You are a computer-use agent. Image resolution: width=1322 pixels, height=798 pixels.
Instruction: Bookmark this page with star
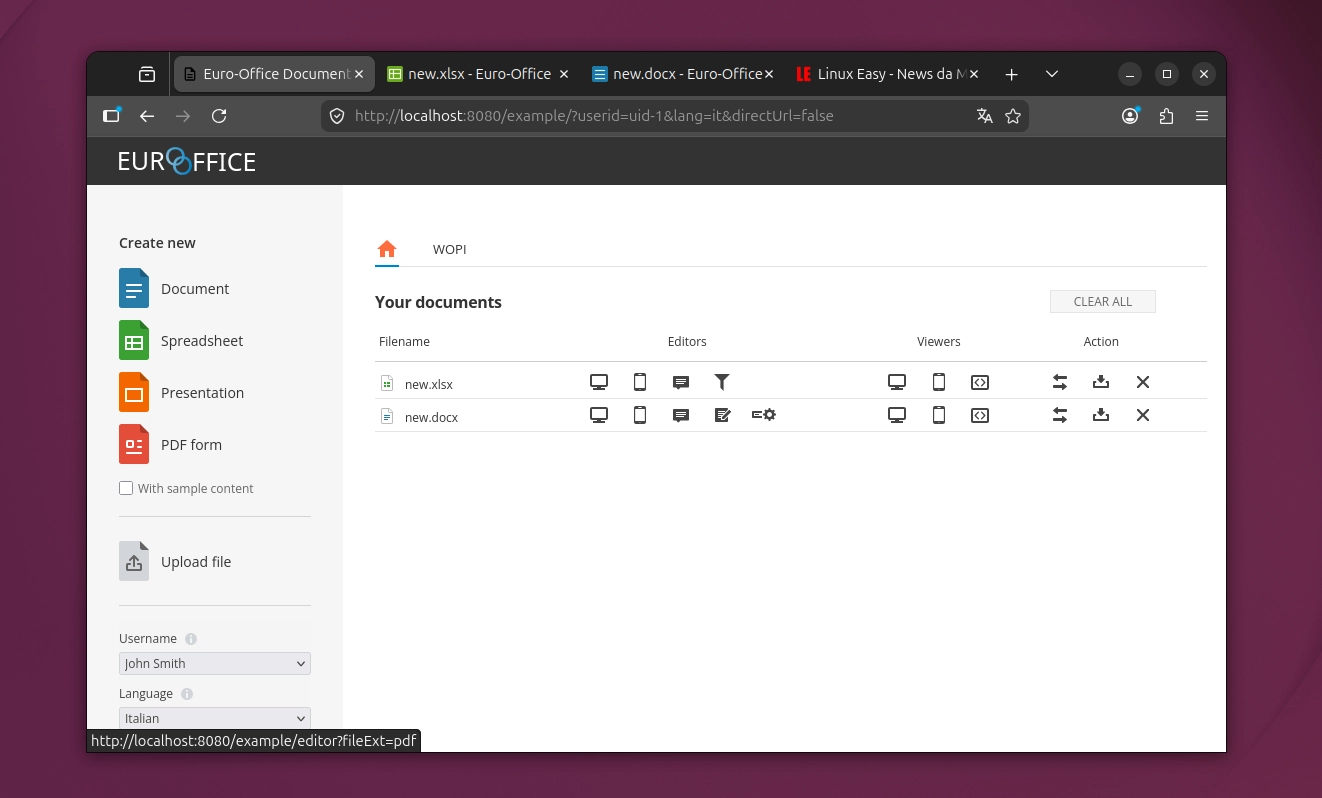pyautogui.click(x=1013, y=116)
